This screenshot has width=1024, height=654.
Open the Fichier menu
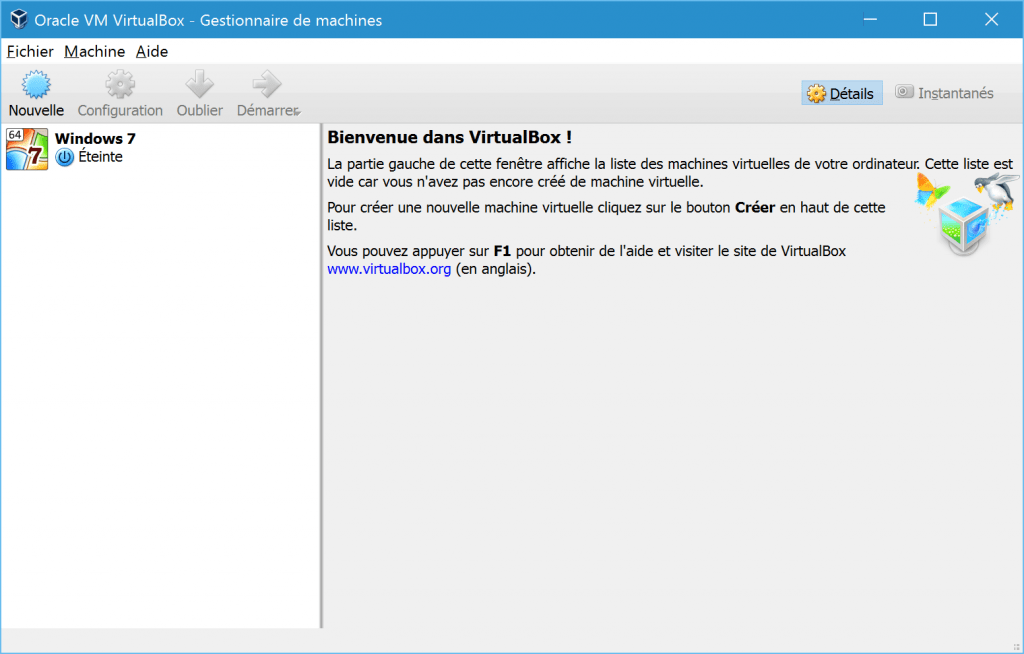click(x=30, y=52)
